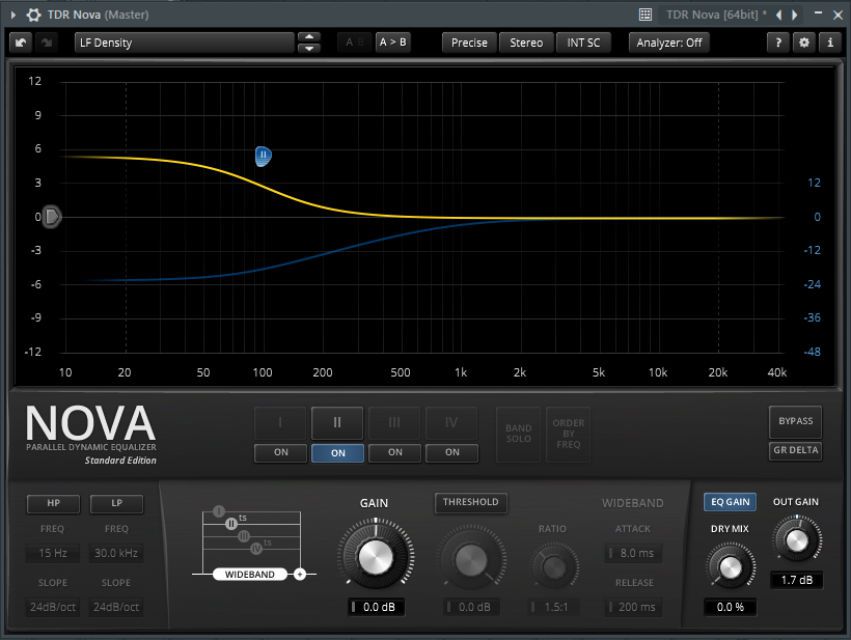The width and height of the screenshot is (851, 640).
Task: Toggle the GR DELTA button
Action: [795, 451]
